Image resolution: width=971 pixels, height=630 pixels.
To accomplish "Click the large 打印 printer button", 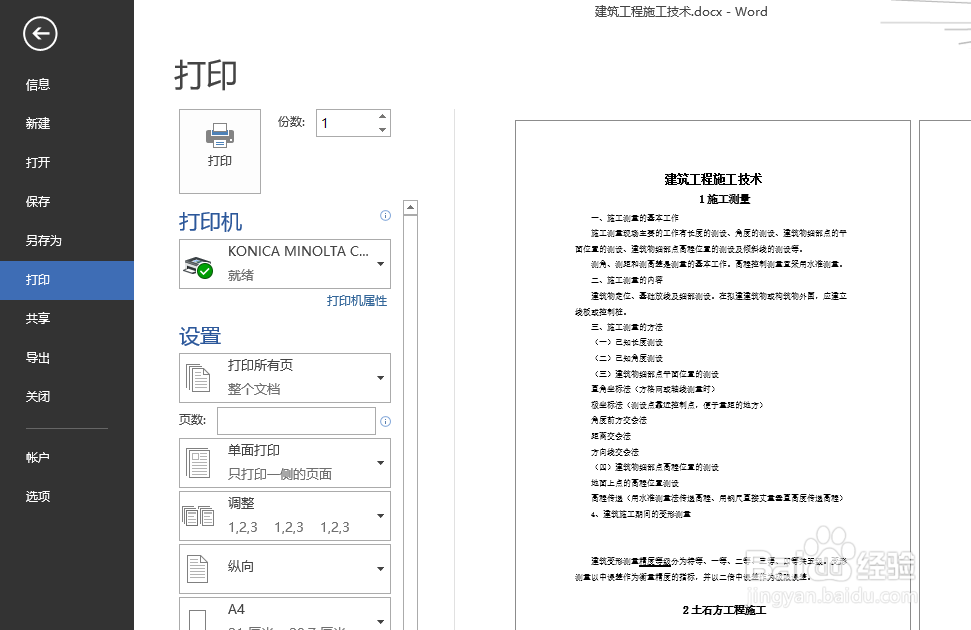I will coord(220,151).
